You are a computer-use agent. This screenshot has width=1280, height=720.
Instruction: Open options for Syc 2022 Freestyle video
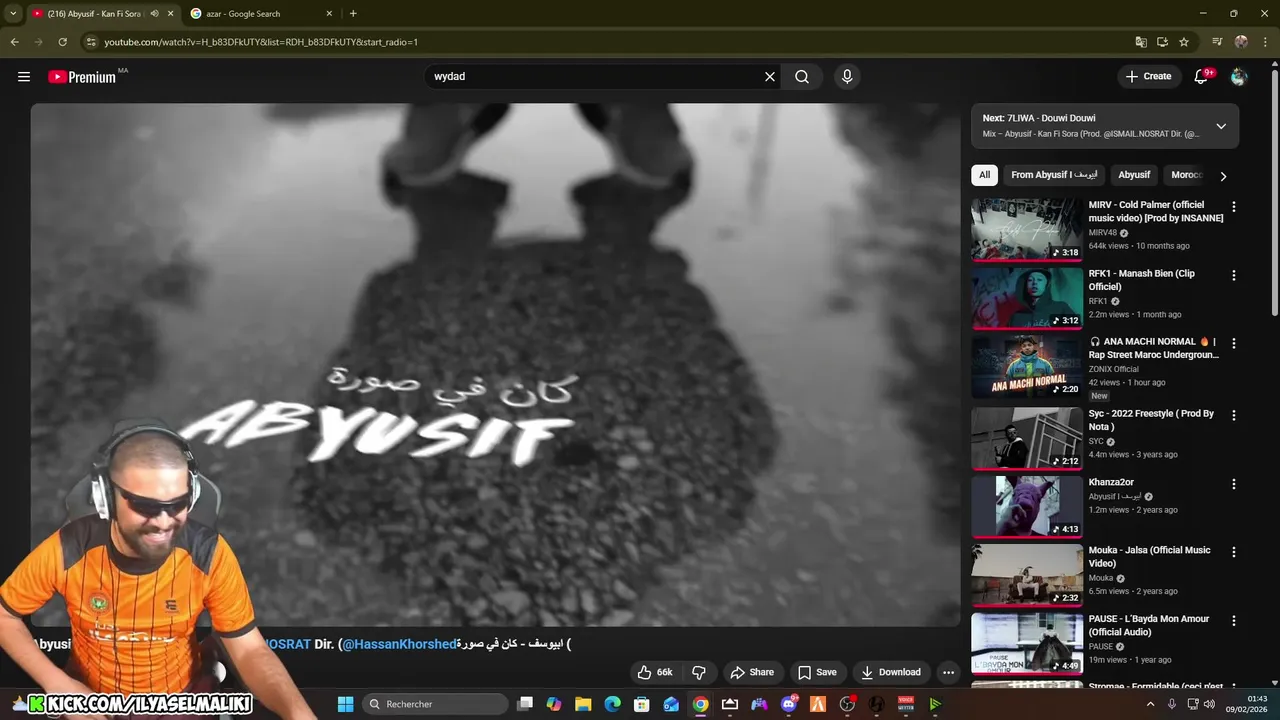tap(1233, 415)
